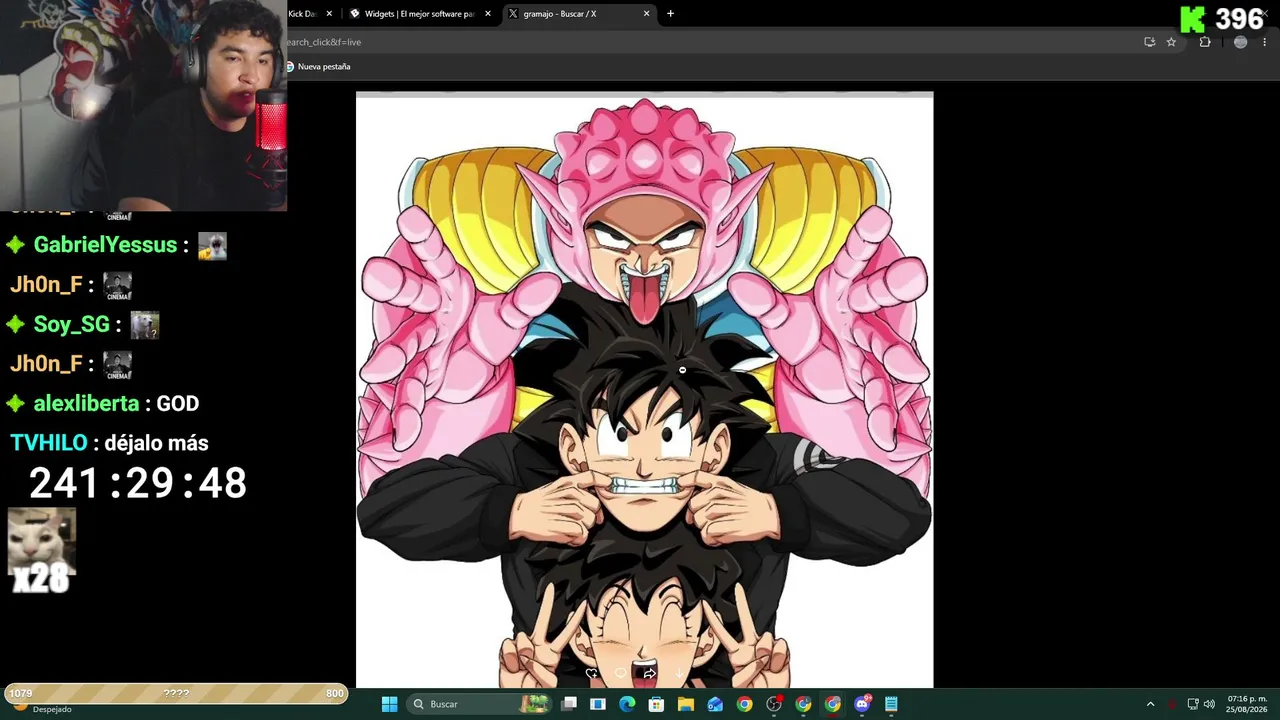Open the Windows Start menu
Viewport: 1280px width, 720px height.
(x=389, y=704)
